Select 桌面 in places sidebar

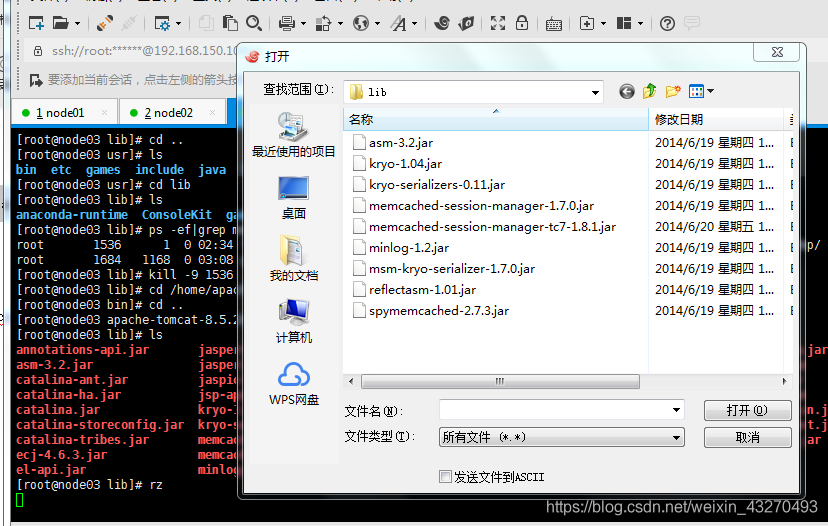[x=293, y=197]
